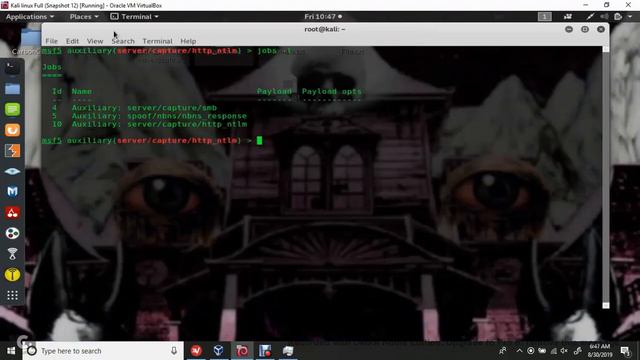Viewport: 640px width, 360px height.
Task: Click the screen recorder camera icon in top panel
Action: coord(568,17)
